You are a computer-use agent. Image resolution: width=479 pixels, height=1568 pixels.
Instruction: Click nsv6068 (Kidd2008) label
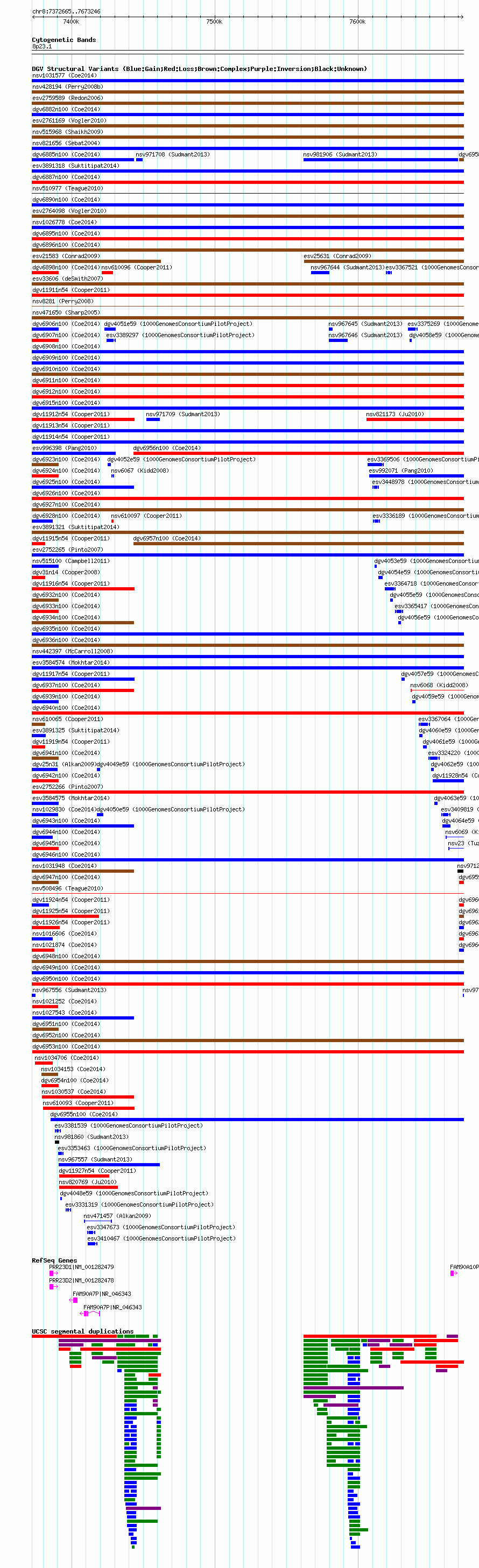tap(439, 686)
